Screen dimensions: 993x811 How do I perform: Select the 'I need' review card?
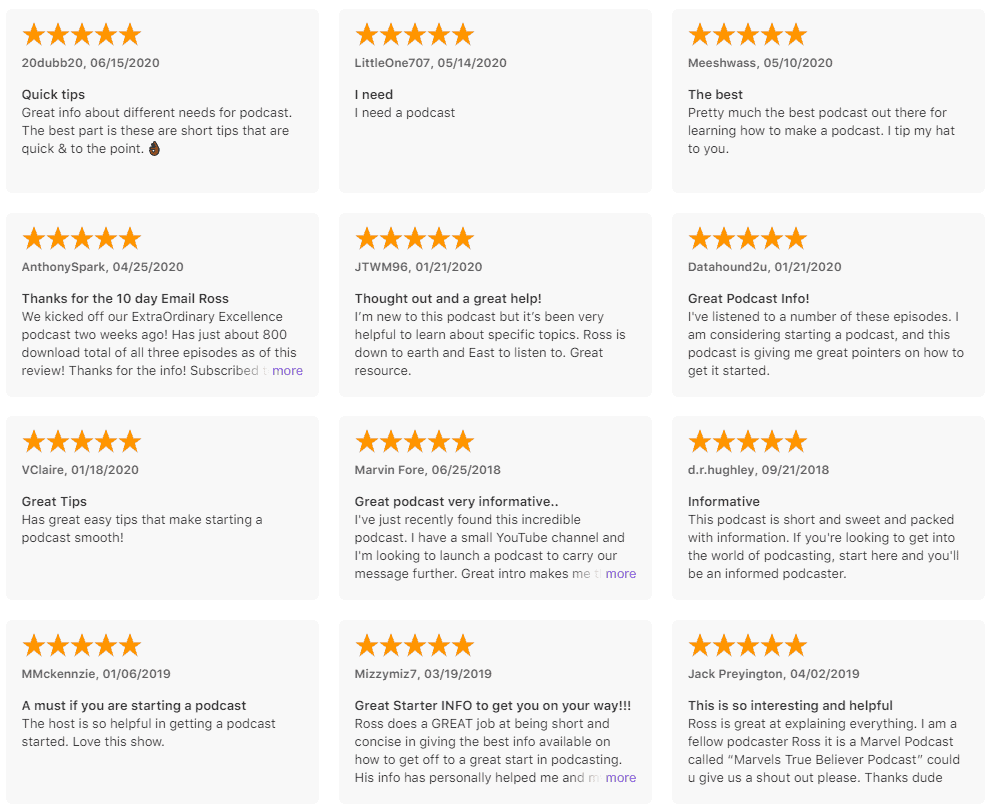495,101
